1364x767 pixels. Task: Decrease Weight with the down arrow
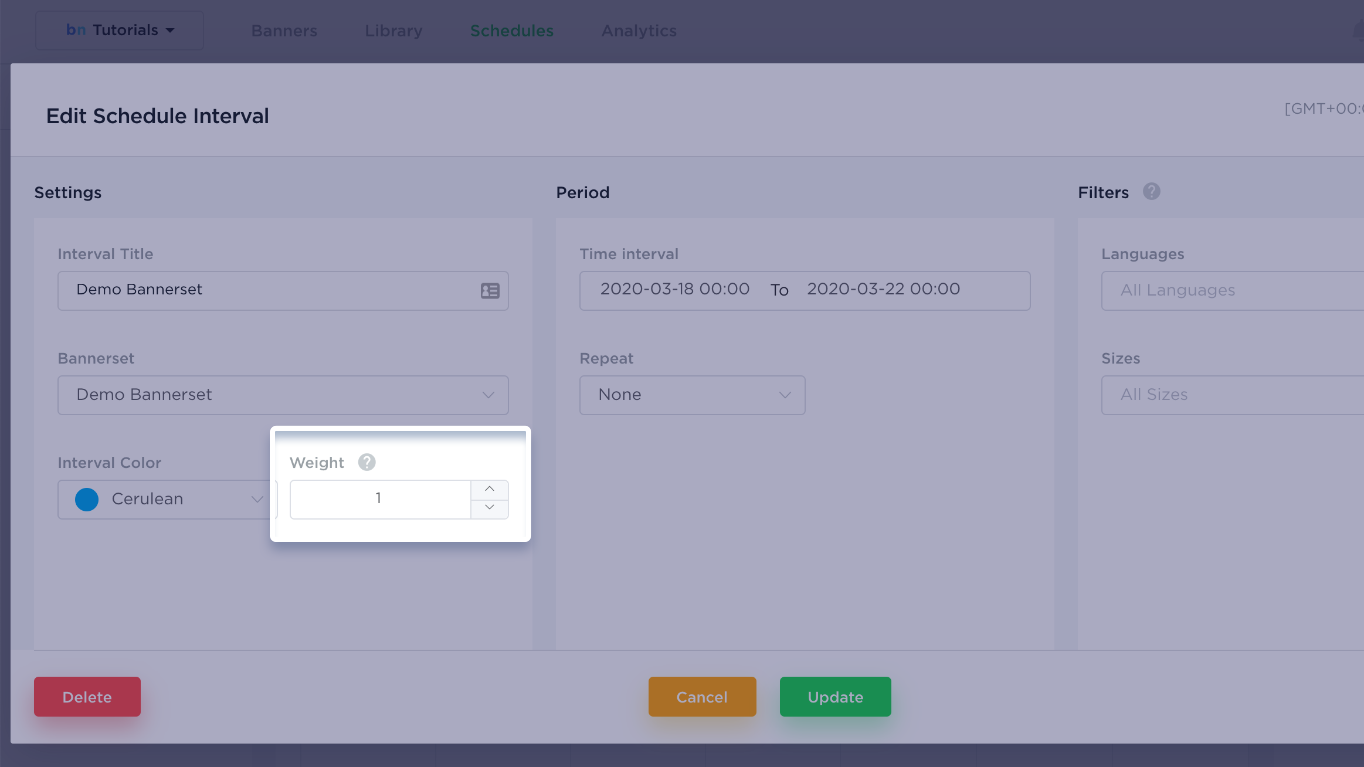489,508
